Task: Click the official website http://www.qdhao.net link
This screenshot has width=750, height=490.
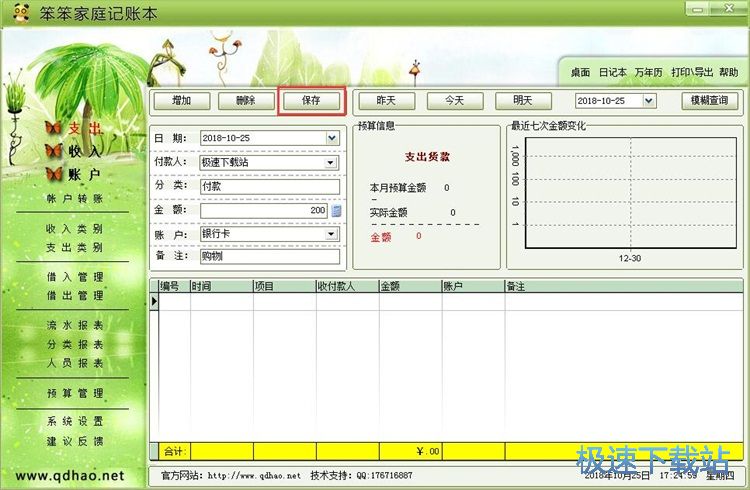Action: click(x=254, y=476)
